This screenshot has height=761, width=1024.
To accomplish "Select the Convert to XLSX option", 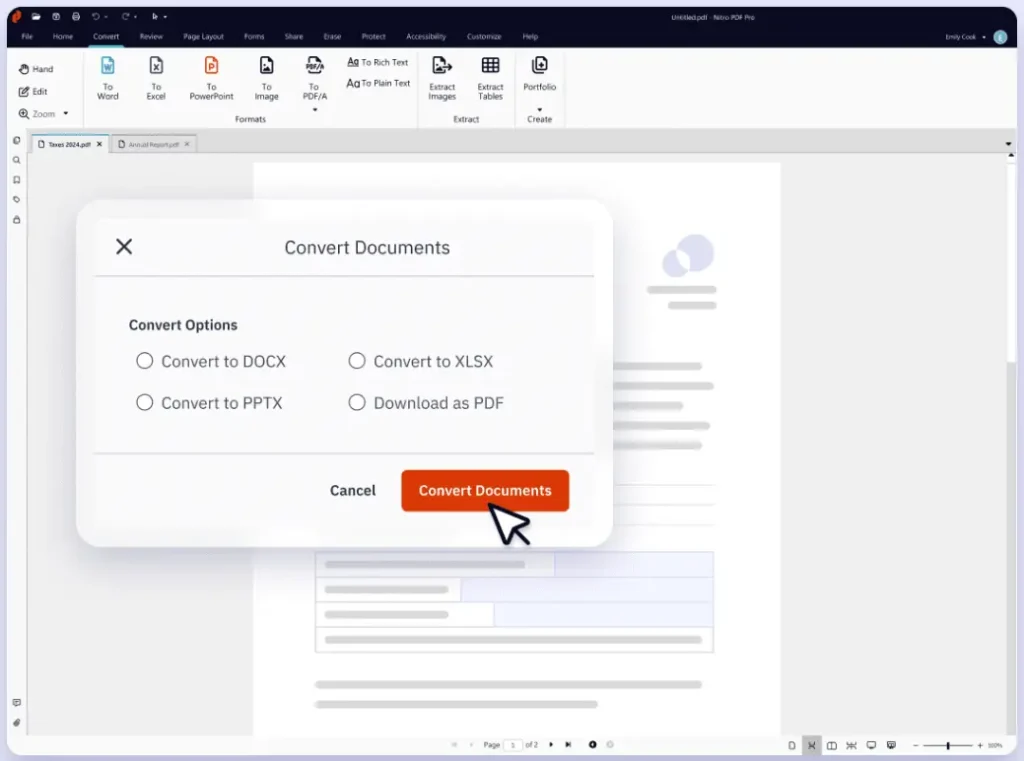I will (357, 361).
